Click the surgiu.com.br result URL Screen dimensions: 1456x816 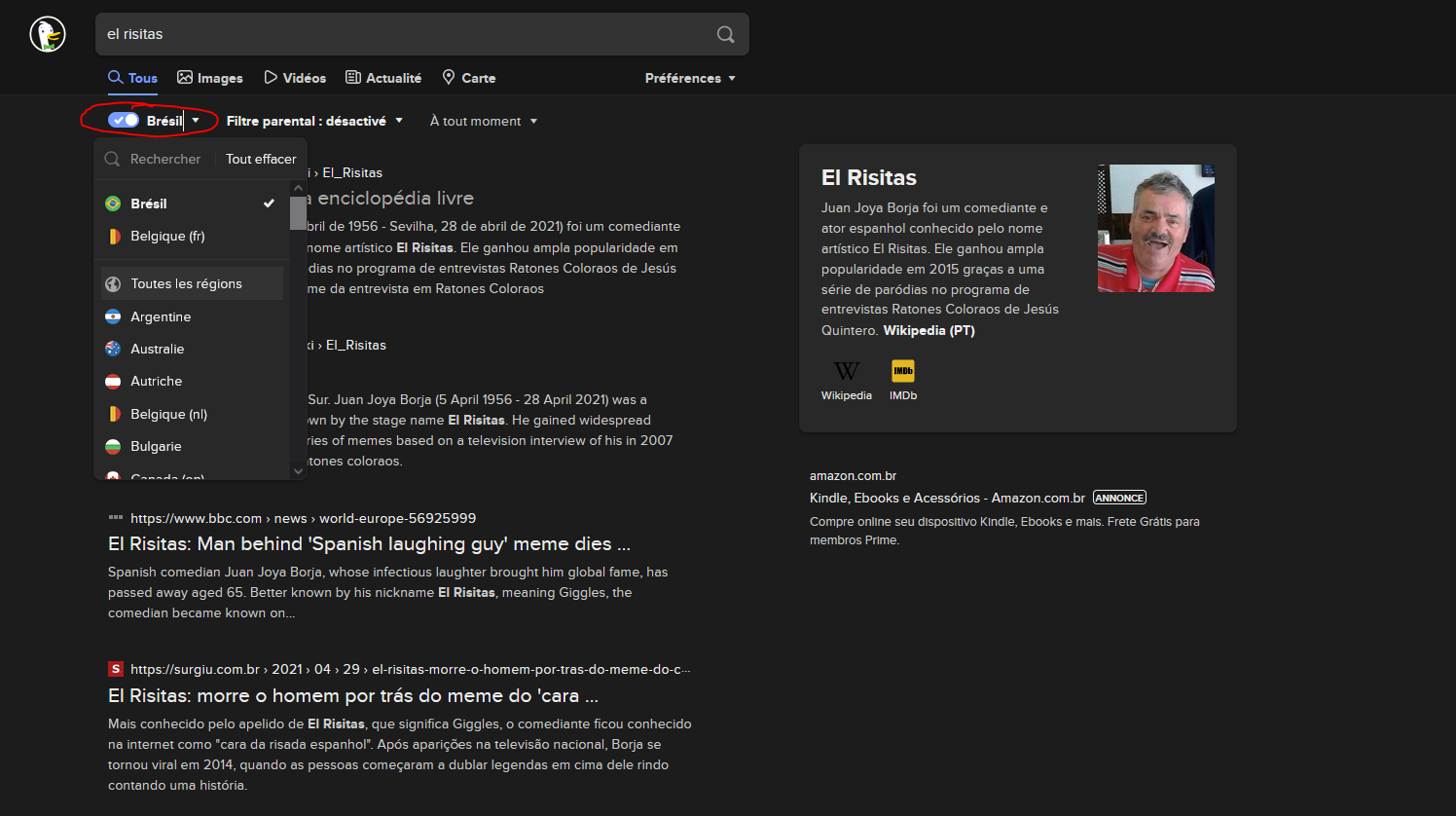click(410, 669)
